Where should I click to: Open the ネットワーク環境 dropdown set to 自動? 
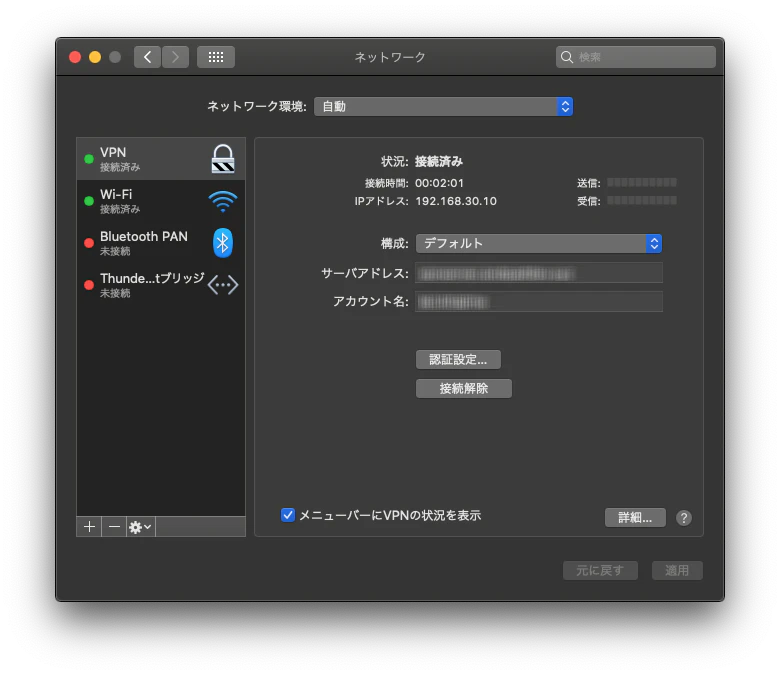click(443, 106)
